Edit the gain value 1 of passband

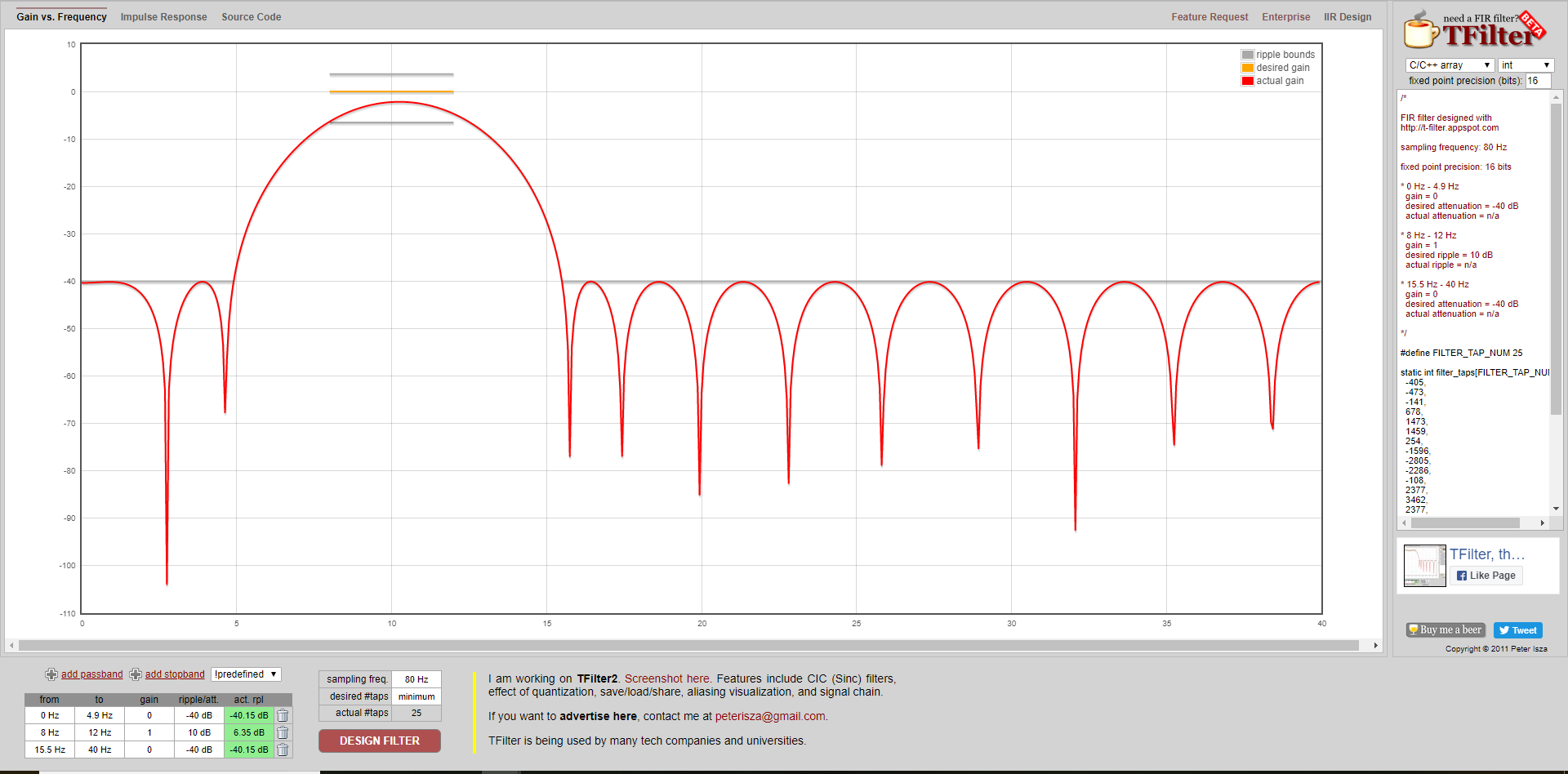pyautogui.click(x=149, y=732)
